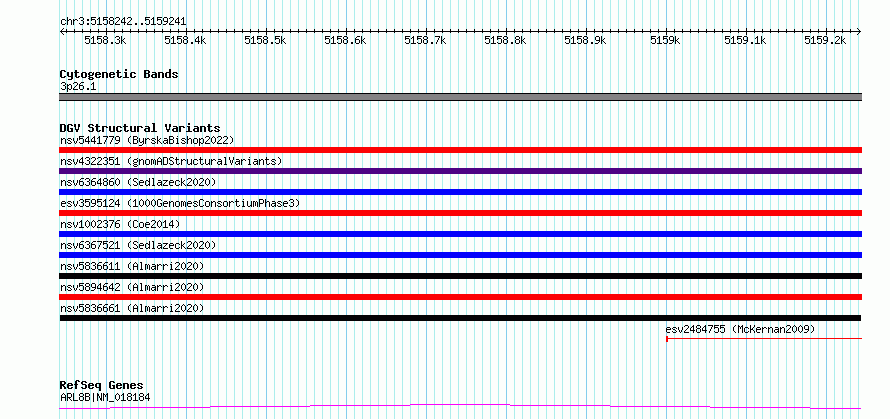This screenshot has width=890, height=419.
Task: Click the nsv5441779 (ByrskaBishop2022) variant label
Action: click(x=147, y=140)
